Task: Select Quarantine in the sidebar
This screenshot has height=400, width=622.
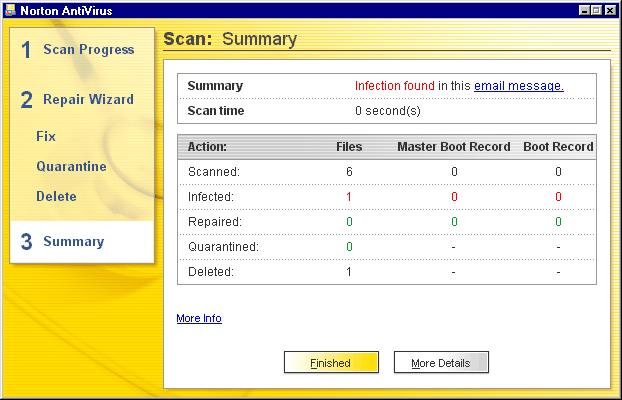Action: point(71,166)
